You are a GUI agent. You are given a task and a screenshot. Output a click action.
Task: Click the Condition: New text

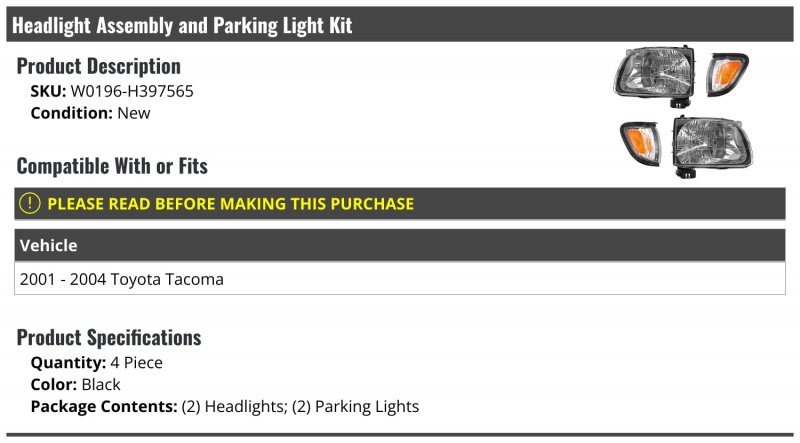tap(90, 113)
